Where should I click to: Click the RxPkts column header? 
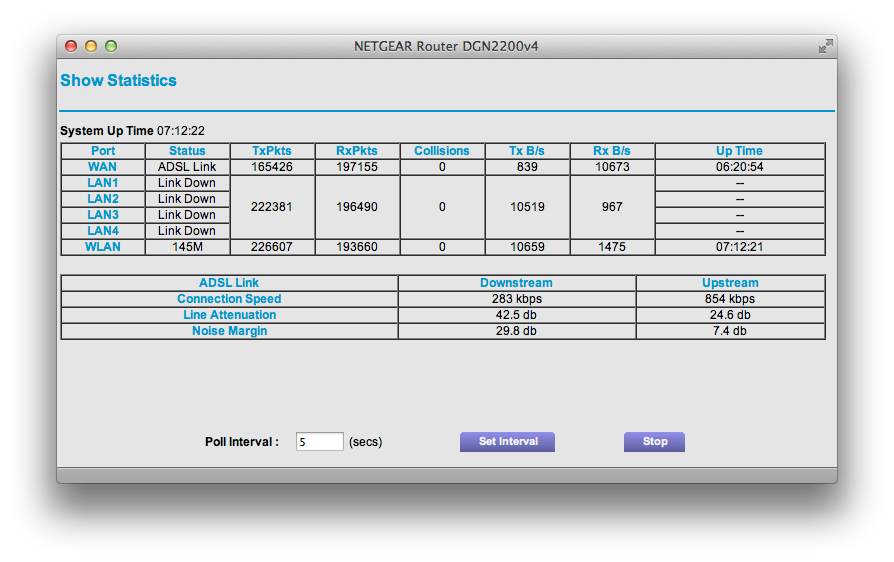click(357, 151)
